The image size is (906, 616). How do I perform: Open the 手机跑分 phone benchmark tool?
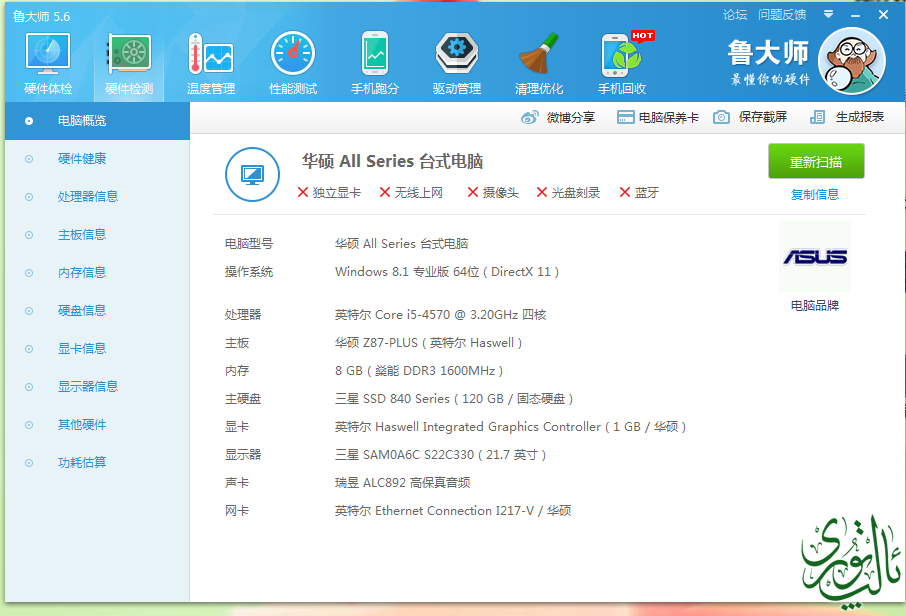pyautogui.click(x=375, y=64)
